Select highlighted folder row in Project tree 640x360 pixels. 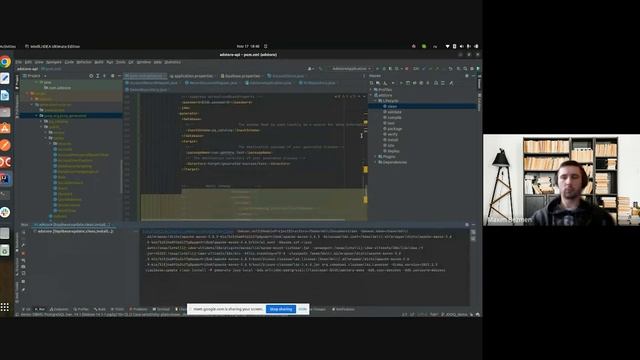point(71,116)
